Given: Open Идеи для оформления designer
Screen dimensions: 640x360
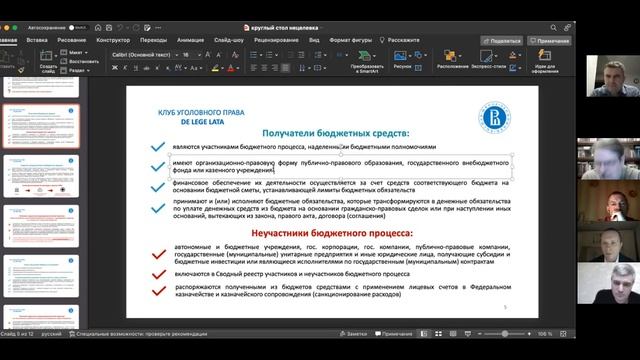Looking at the screenshot, I should coord(544,55).
